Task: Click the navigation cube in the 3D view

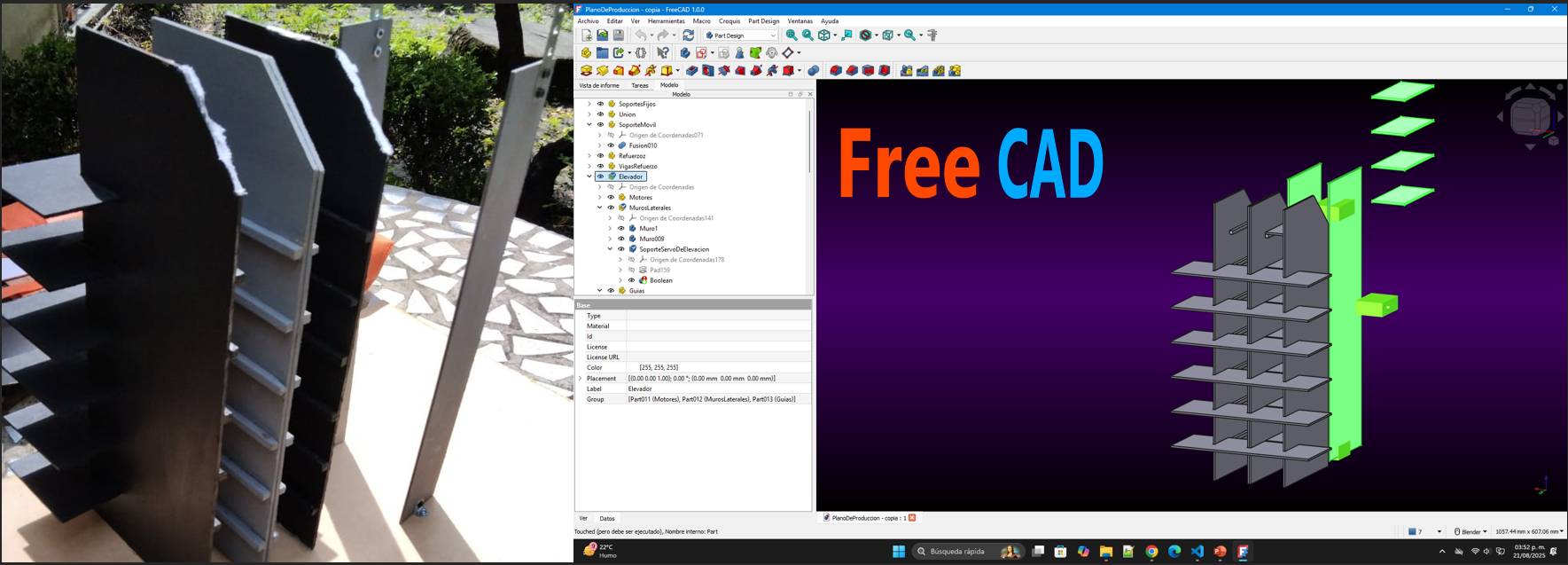Action: click(1531, 116)
